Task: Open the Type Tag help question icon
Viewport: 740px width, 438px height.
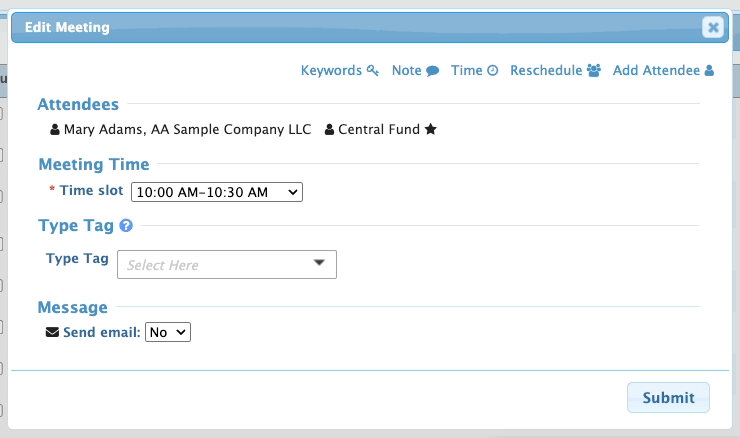Action: tap(126, 225)
